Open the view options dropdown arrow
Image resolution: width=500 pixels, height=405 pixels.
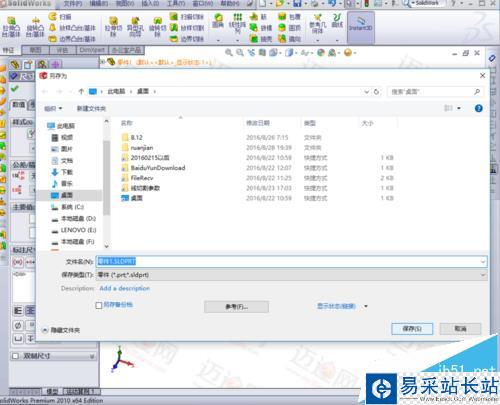pyautogui.click(x=459, y=108)
